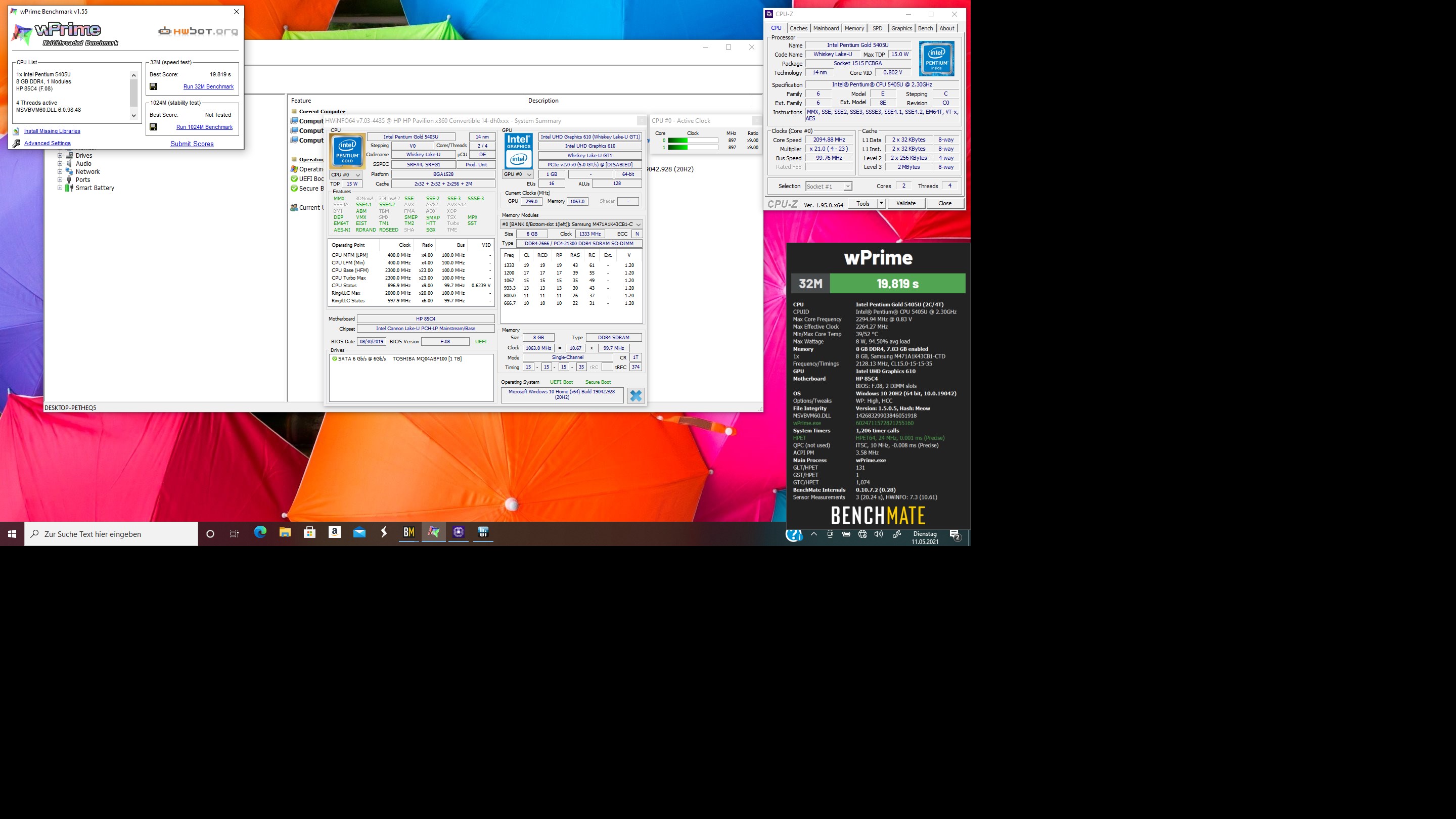Click the Current Computer heading in HWiNFO
The height and width of the screenshot is (819, 1456).
click(322, 111)
